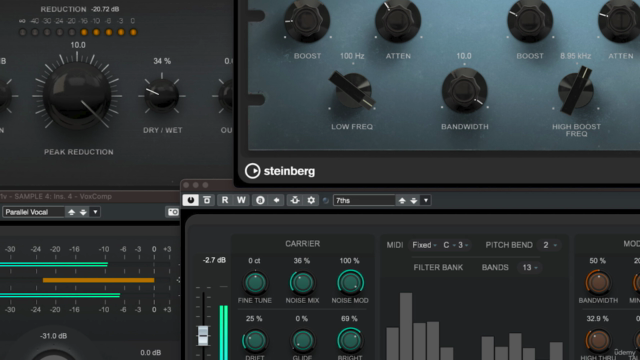The height and width of the screenshot is (360, 640).
Task: Click the 8.95 kHz frequency value
Action: 576,56
